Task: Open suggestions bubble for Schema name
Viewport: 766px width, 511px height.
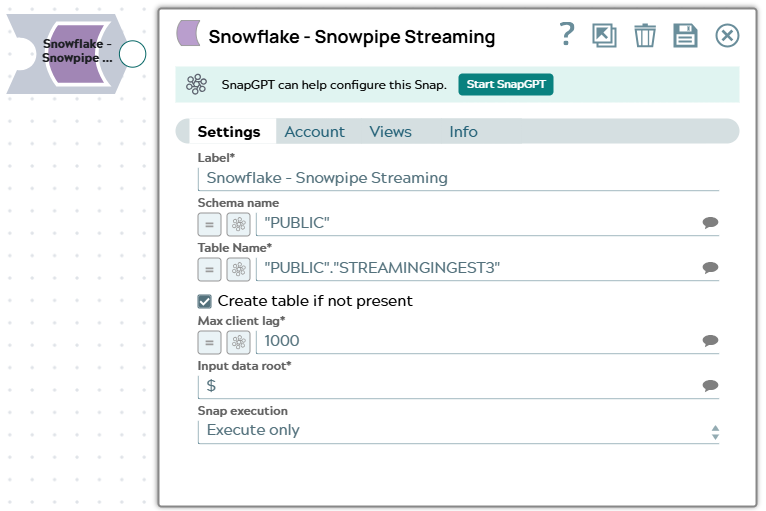Action: 710,223
